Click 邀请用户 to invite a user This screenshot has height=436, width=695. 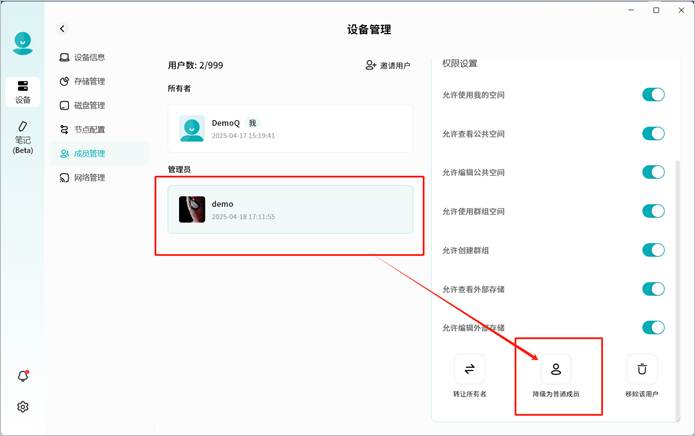(x=389, y=65)
